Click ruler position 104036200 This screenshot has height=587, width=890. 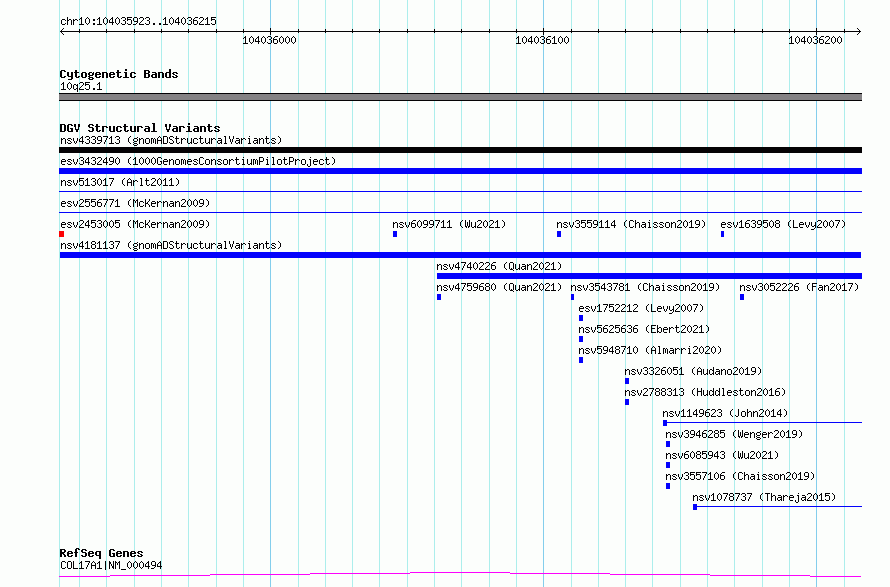tap(816, 40)
